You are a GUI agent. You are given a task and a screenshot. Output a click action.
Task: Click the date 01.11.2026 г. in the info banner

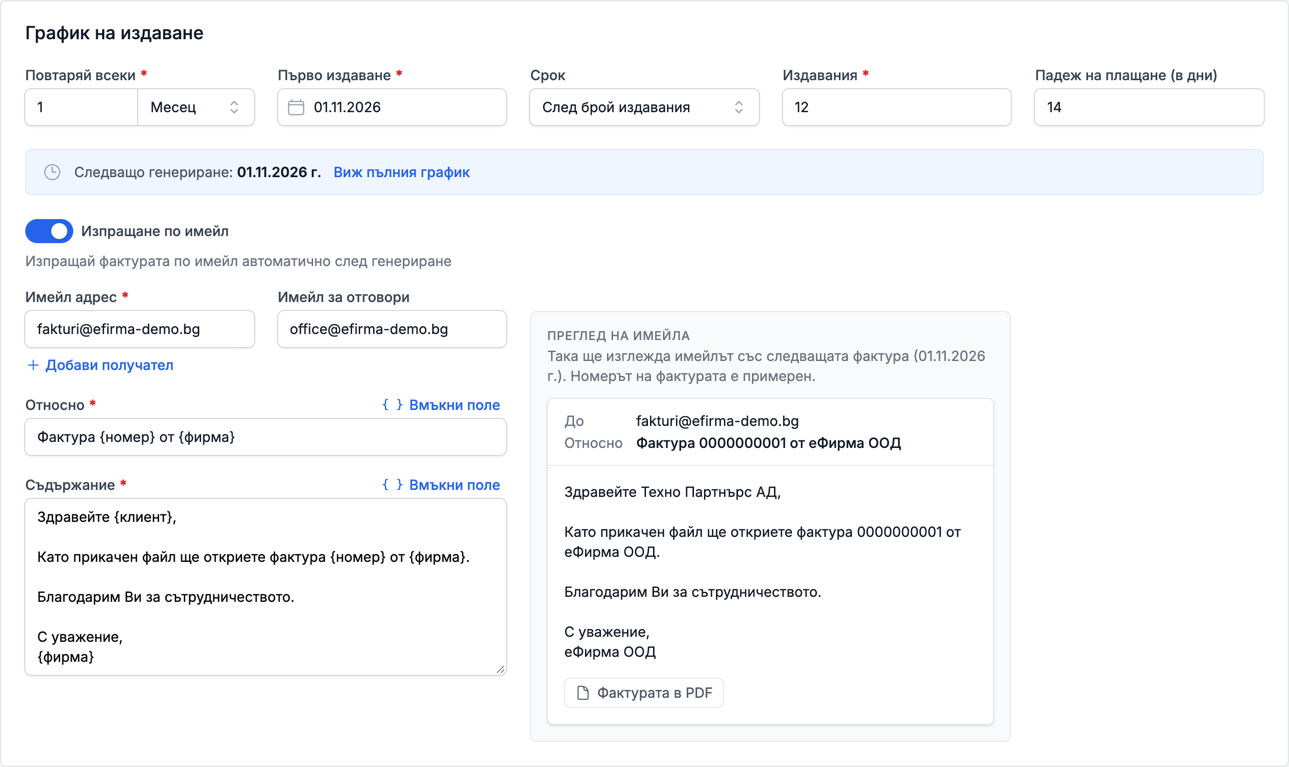(279, 172)
